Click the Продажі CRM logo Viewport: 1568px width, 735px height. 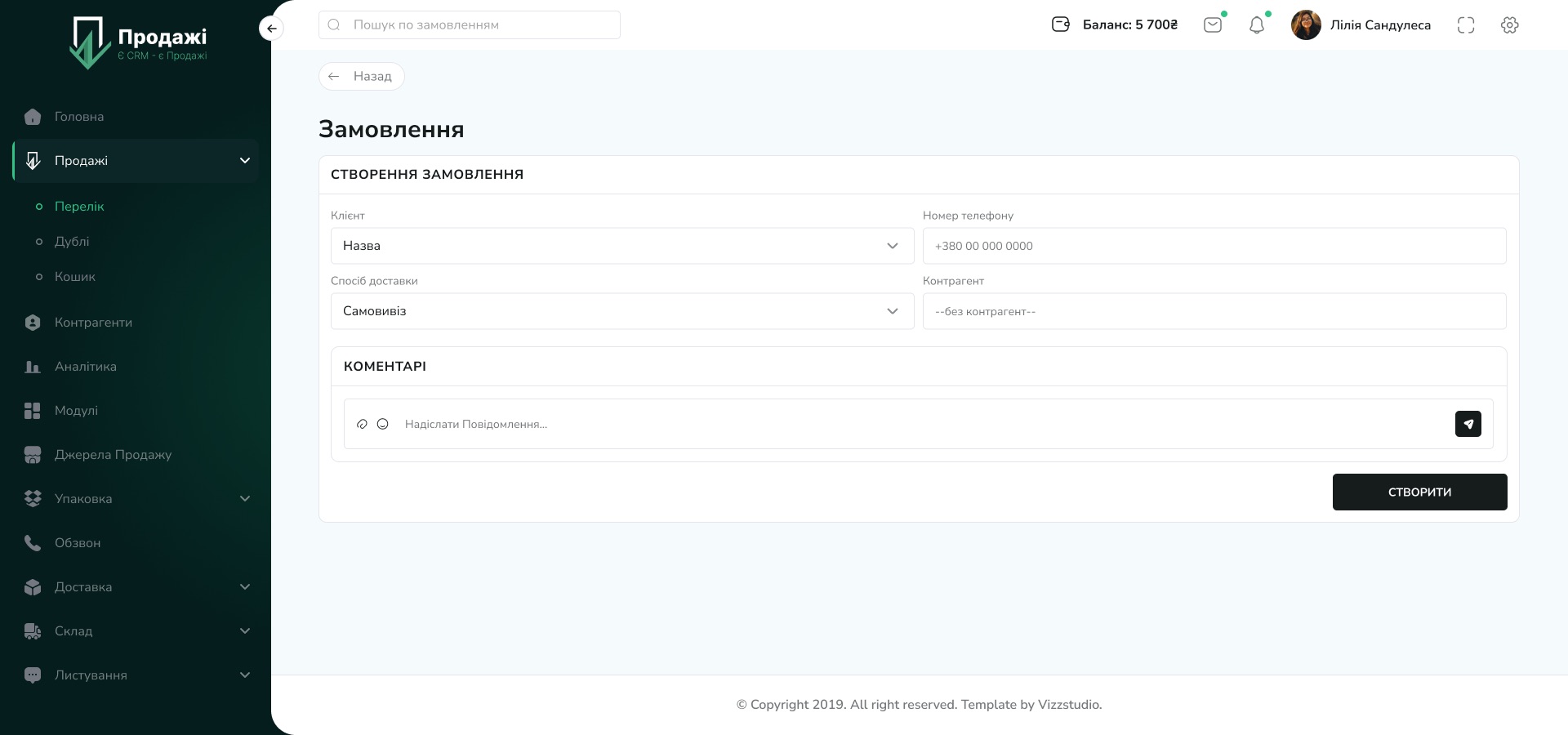pyautogui.click(x=138, y=42)
